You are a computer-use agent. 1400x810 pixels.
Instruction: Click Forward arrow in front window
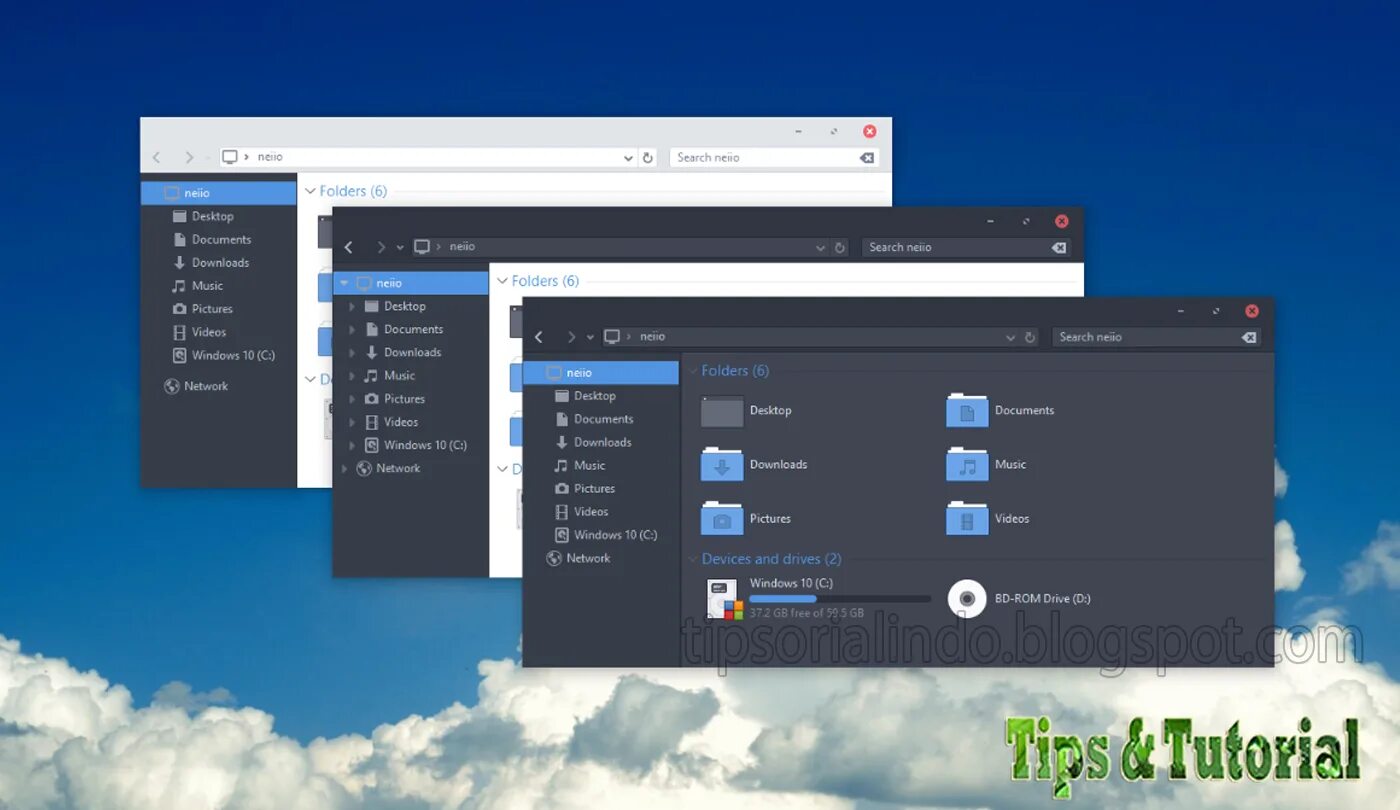click(571, 337)
